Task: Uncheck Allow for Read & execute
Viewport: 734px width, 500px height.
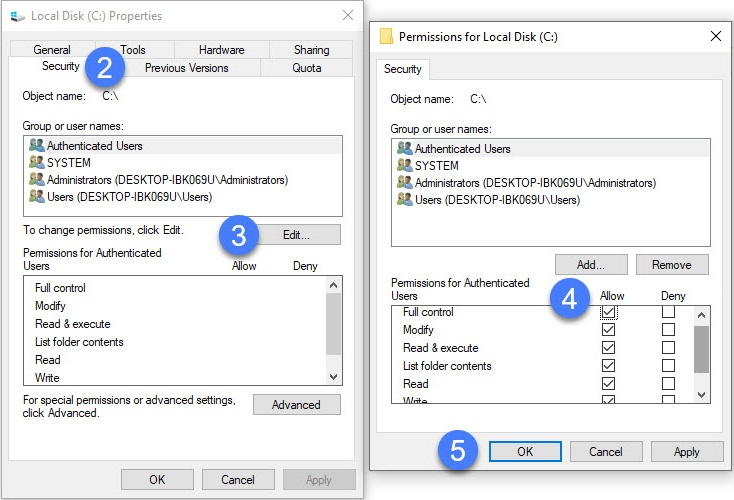Action: click(x=609, y=348)
